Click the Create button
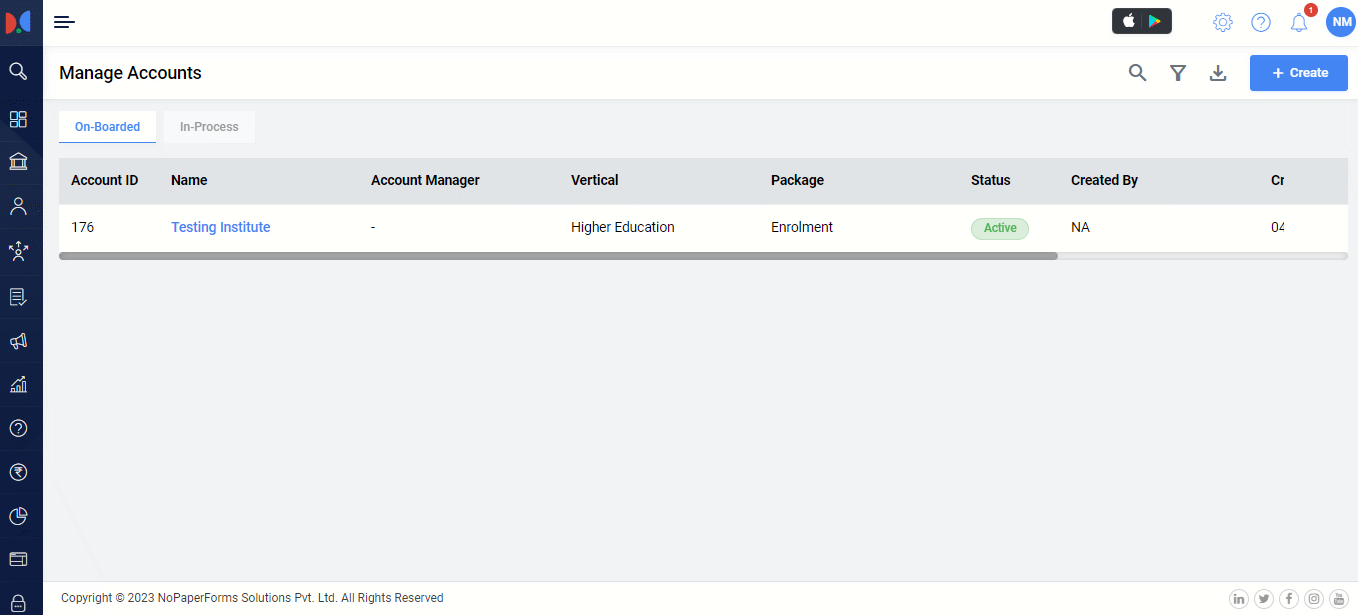The image size is (1358, 615). [1299, 73]
